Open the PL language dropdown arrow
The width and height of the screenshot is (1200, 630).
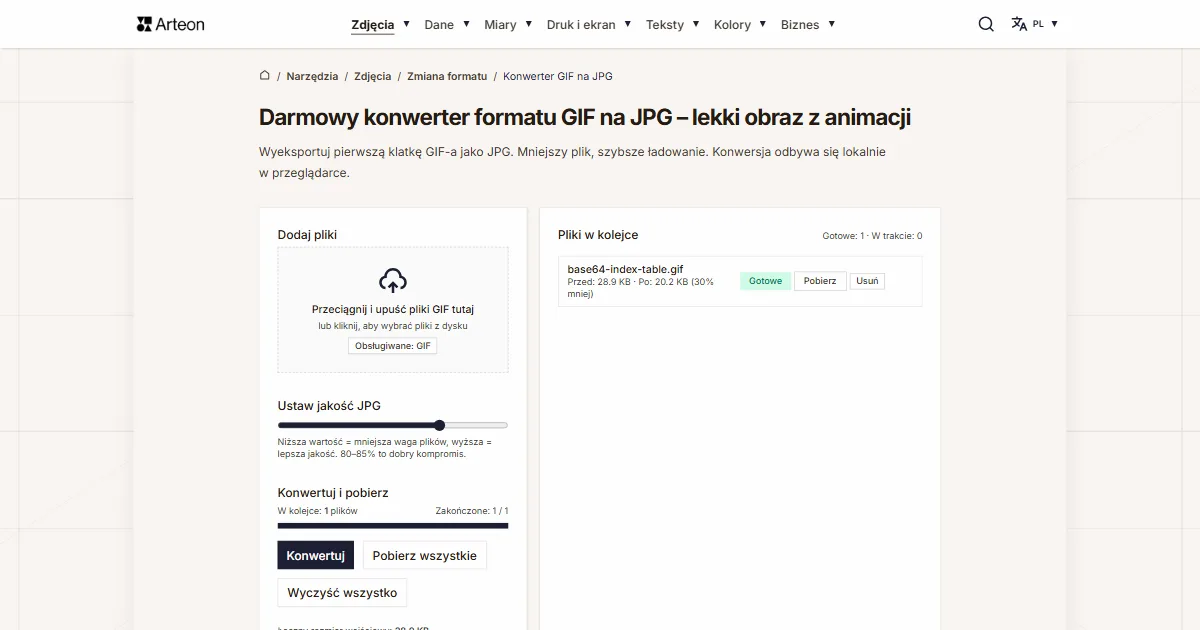coord(1054,23)
